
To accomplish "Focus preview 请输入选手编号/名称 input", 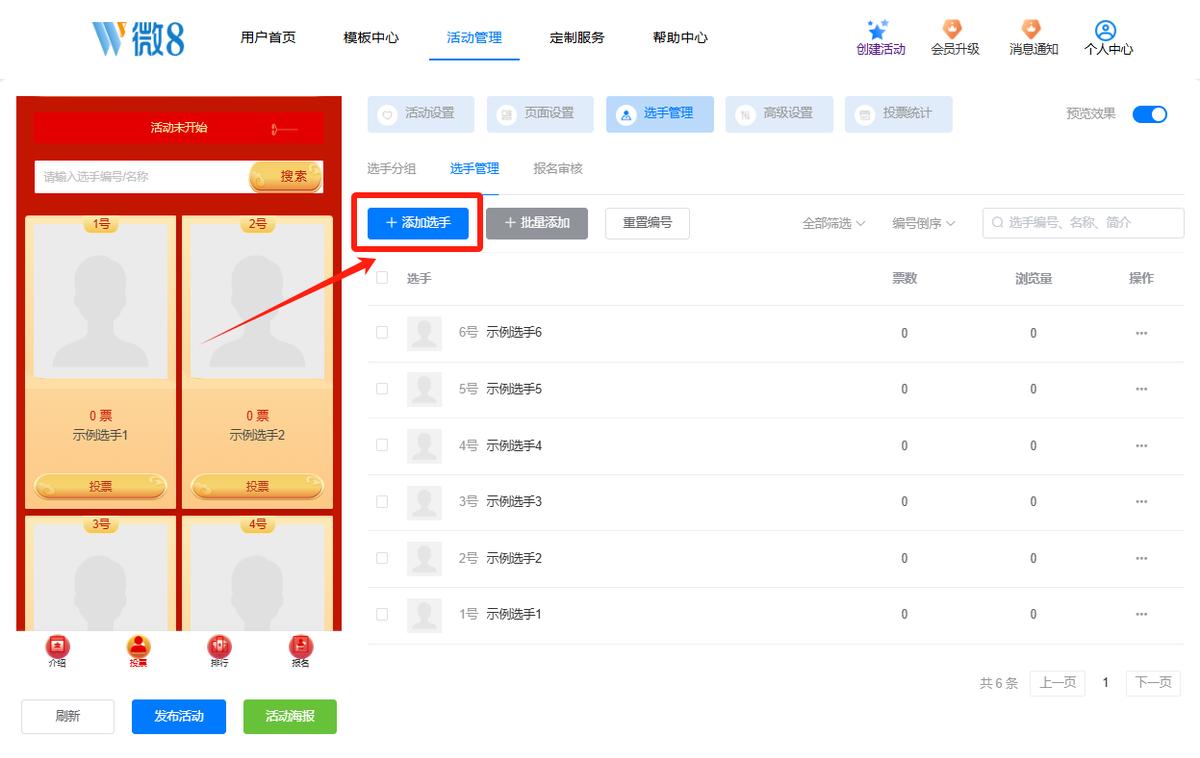I will click(x=142, y=177).
